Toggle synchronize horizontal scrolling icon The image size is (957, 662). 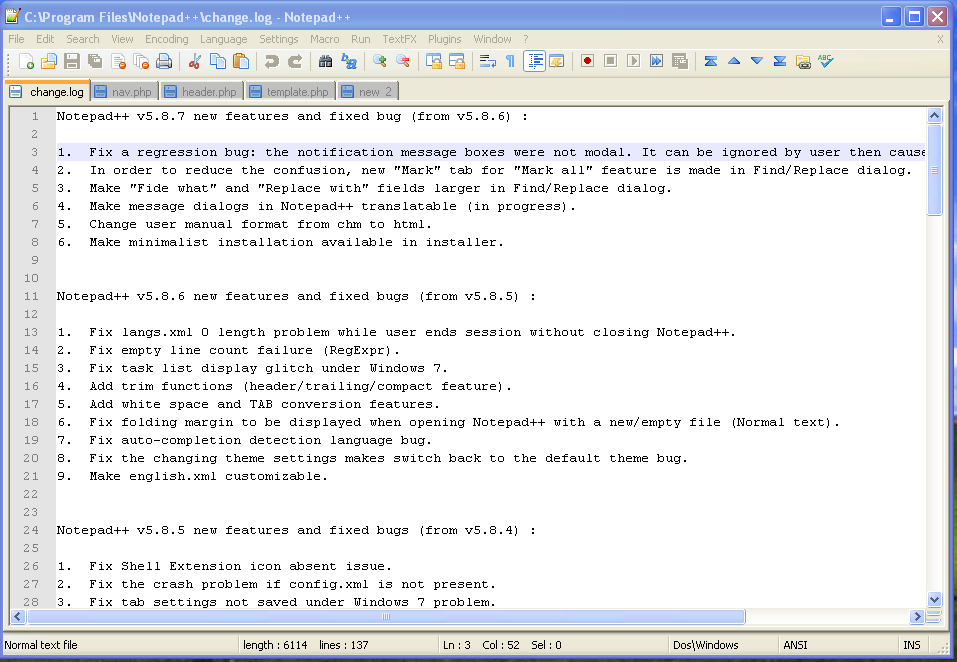(457, 61)
